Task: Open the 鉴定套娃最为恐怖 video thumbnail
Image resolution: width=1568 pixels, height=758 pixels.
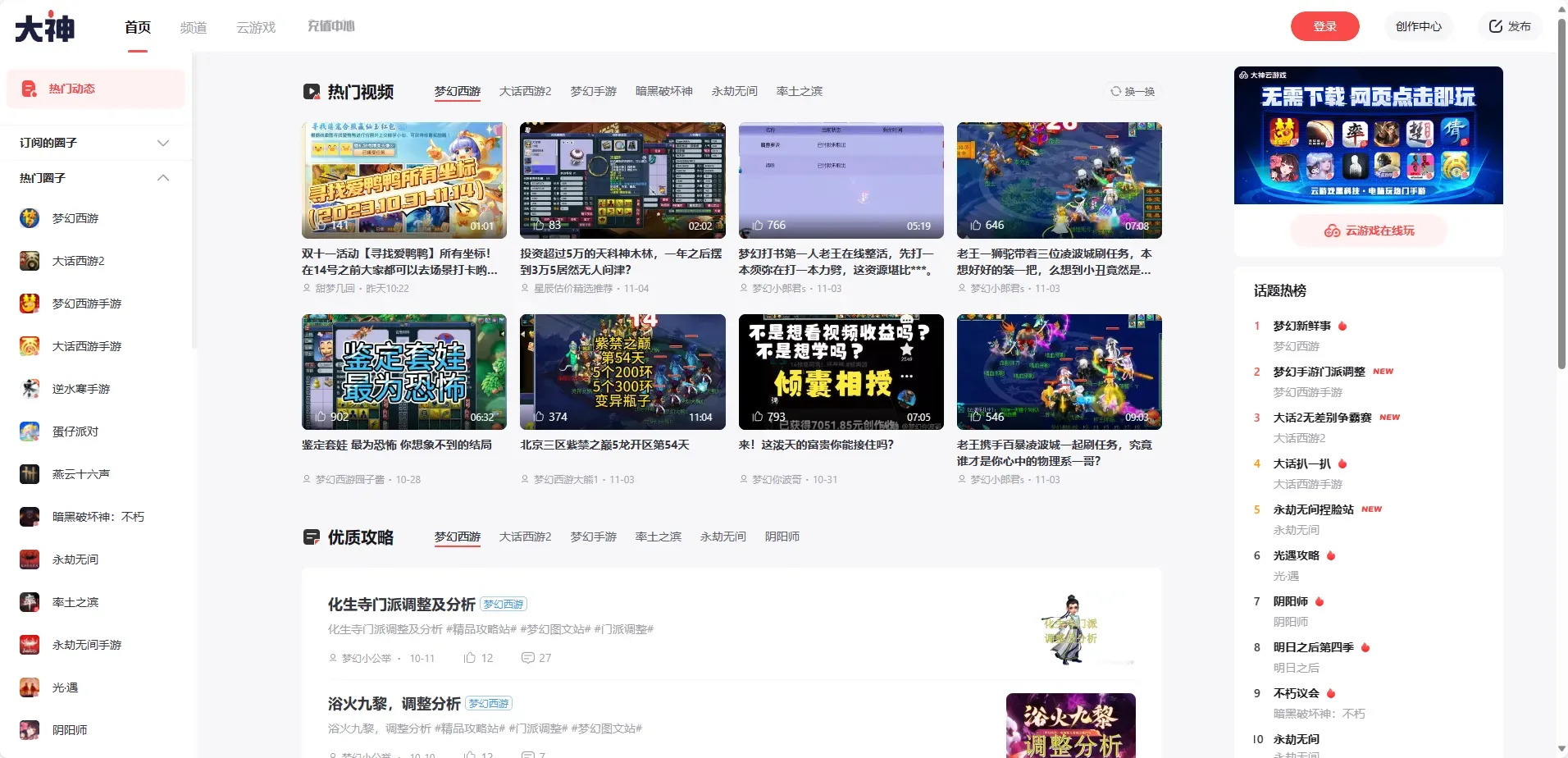Action: click(404, 372)
